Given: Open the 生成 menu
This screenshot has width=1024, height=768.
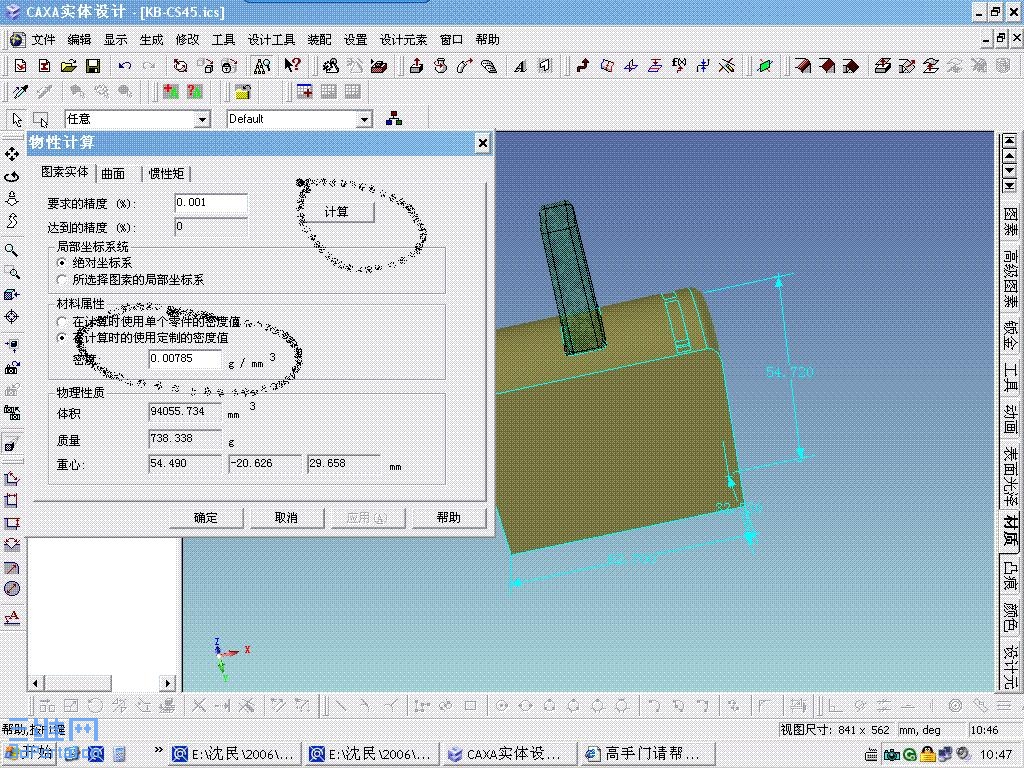Looking at the screenshot, I should 152,39.
